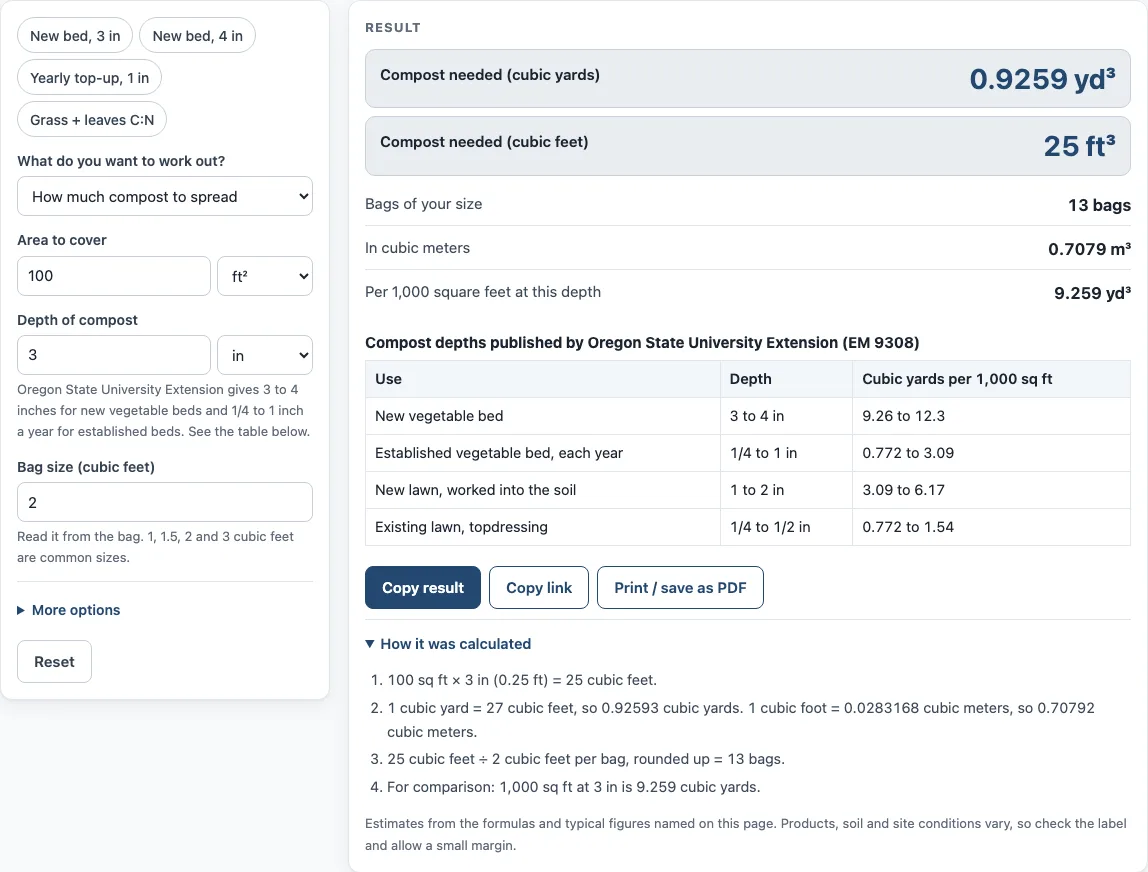The width and height of the screenshot is (1148, 872).
Task: Select the 'Grass + leaves C:N' preset
Action: click(92, 119)
